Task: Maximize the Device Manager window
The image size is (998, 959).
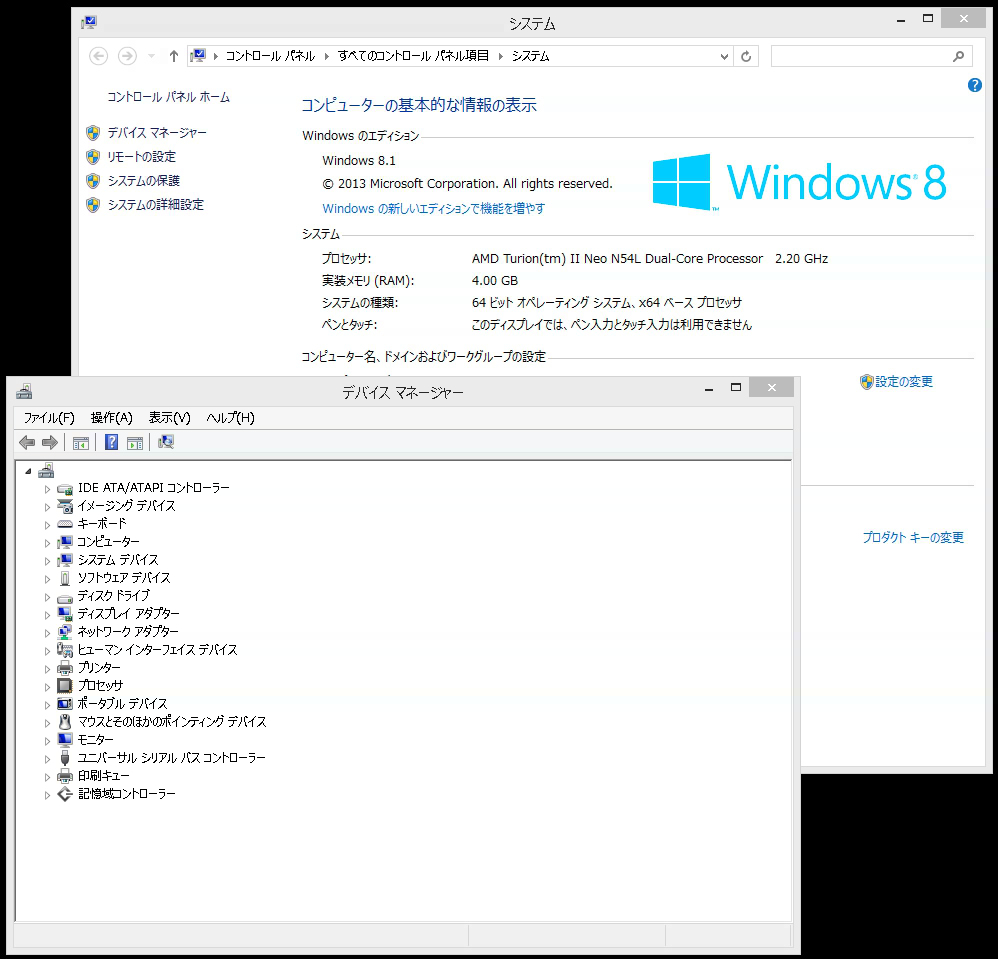Action: point(736,388)
